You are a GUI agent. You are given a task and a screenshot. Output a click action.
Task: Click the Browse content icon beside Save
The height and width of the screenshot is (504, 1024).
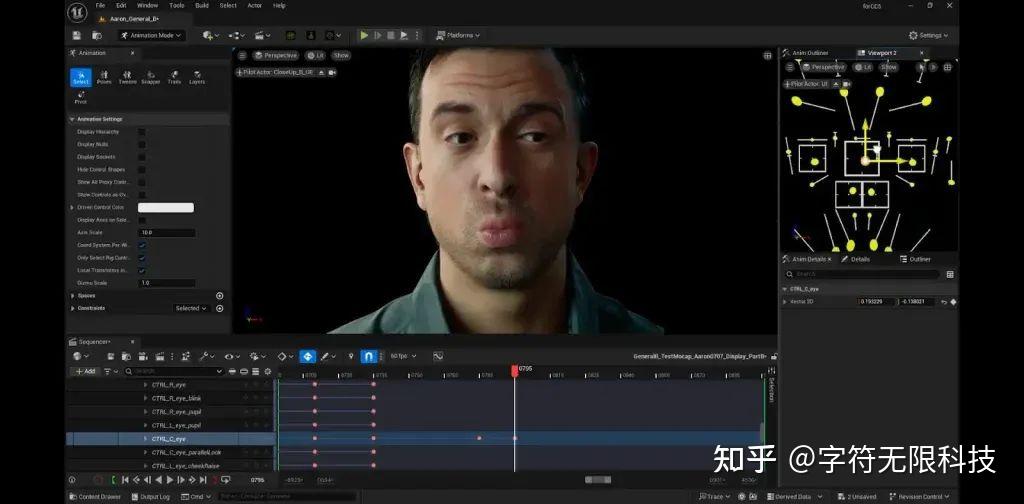coord(97,35)
